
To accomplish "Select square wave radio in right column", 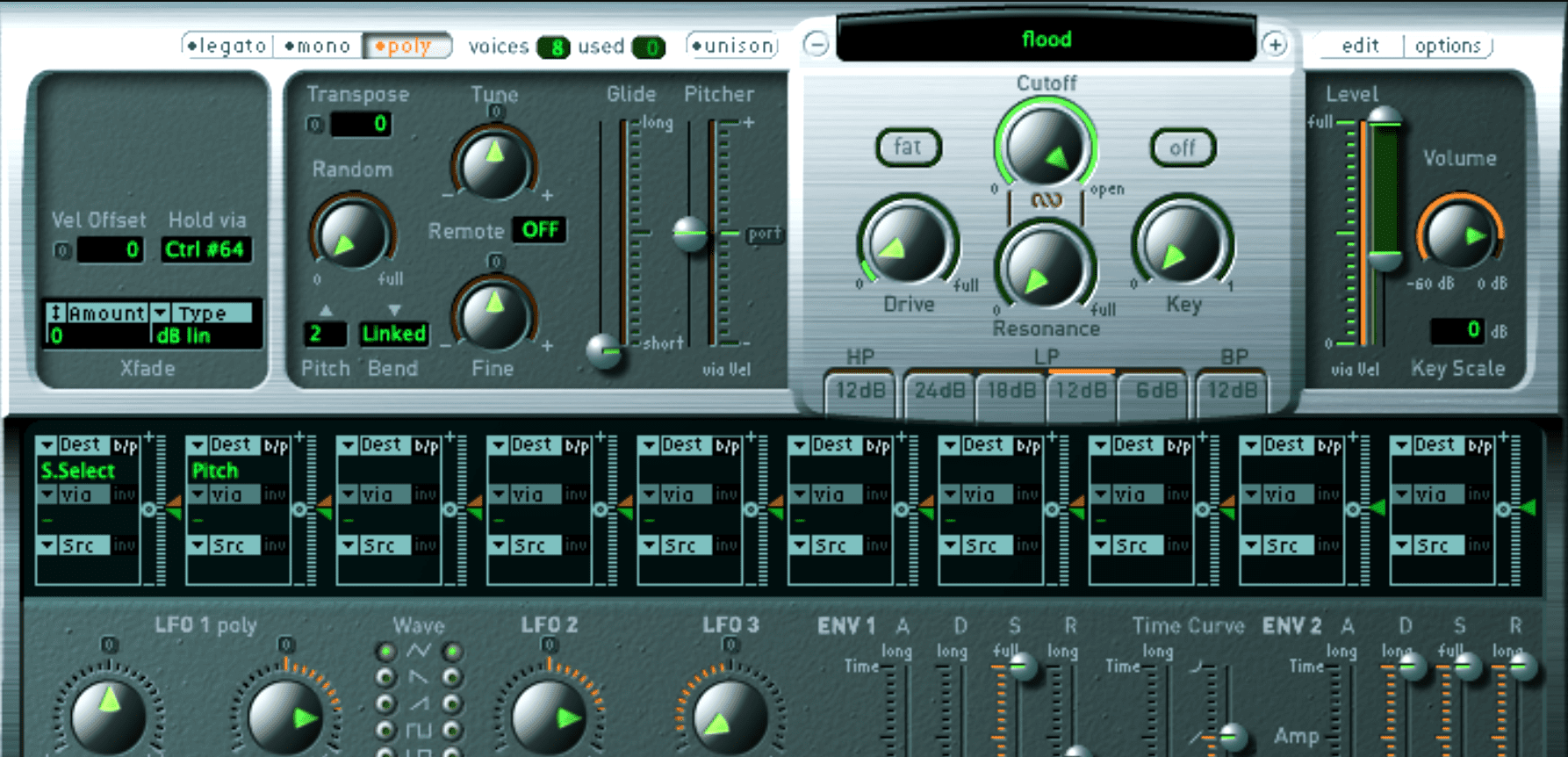I will (x=452, y=730).
